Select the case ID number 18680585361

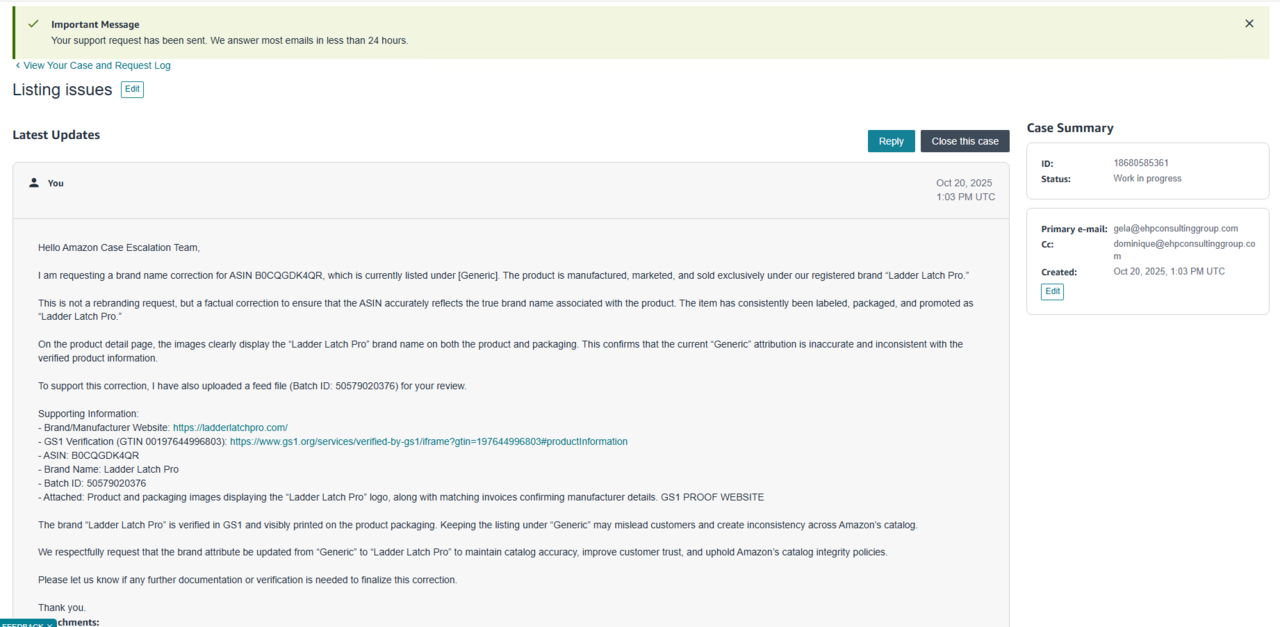point(1141,163)
